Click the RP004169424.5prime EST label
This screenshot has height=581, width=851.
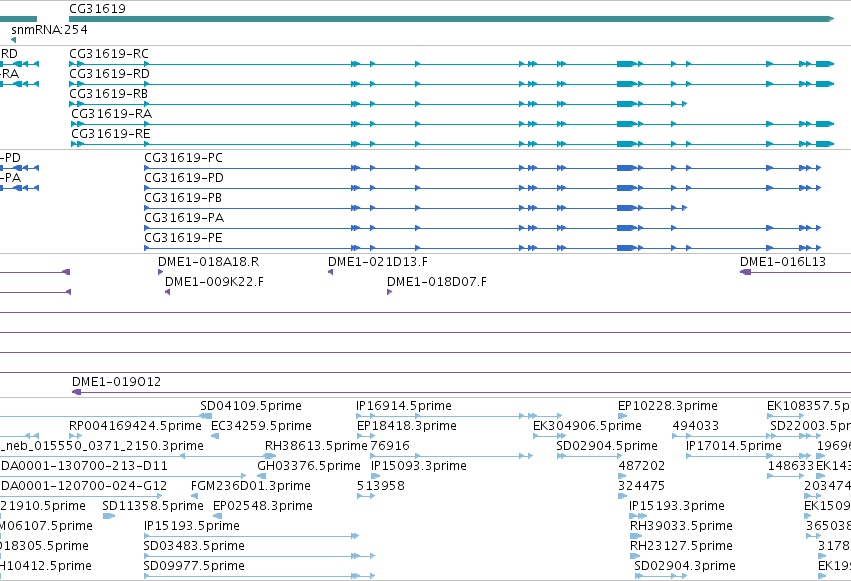click(135, 426)
